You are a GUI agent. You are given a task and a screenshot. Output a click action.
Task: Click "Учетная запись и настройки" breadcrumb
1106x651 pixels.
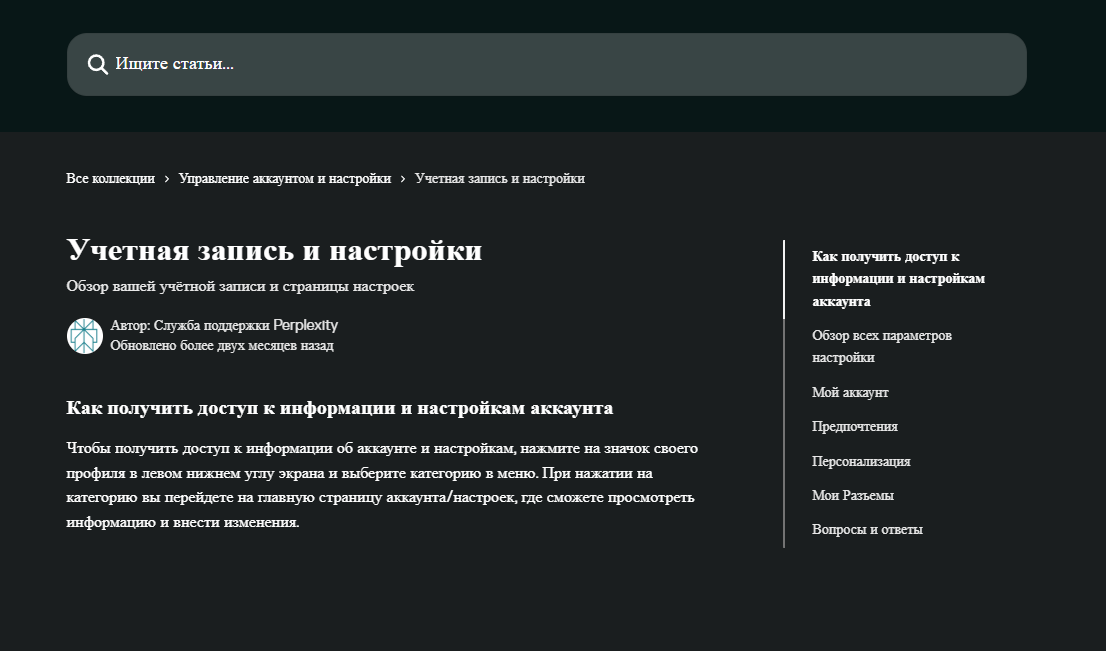point(500,178)
